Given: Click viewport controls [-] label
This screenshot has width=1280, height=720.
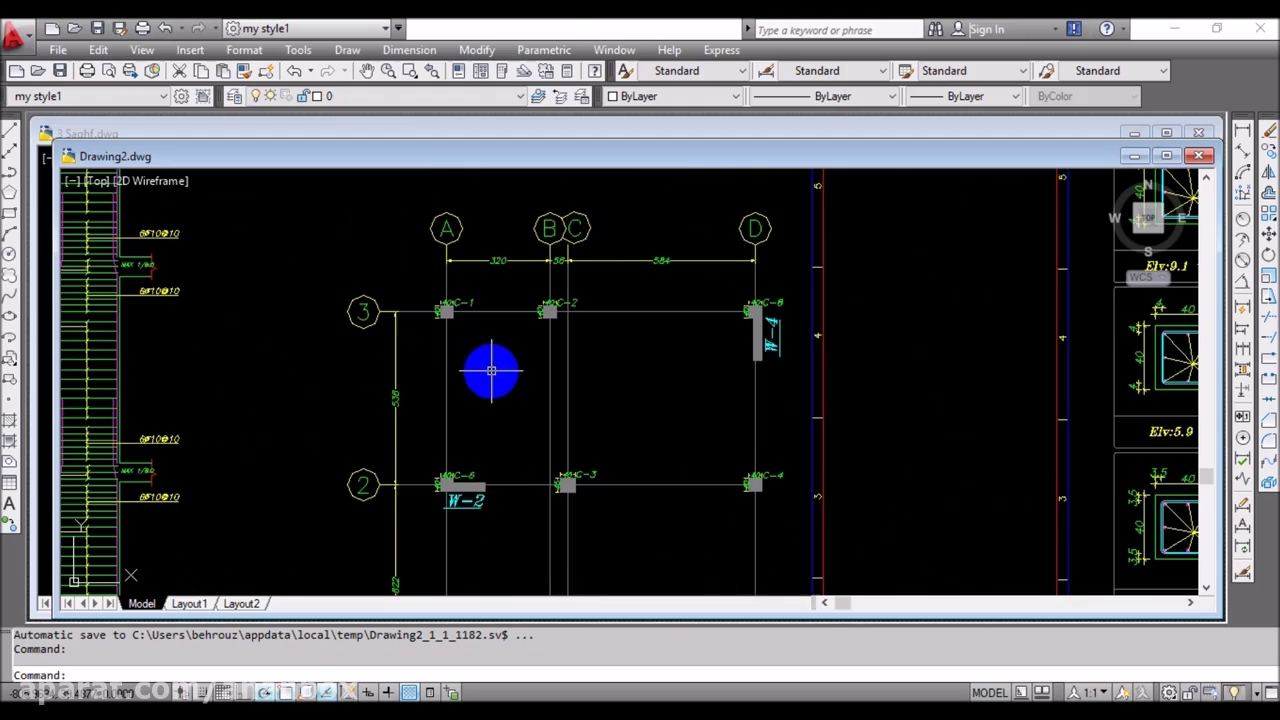Looking at the screenshot, I should click(71, 181).
